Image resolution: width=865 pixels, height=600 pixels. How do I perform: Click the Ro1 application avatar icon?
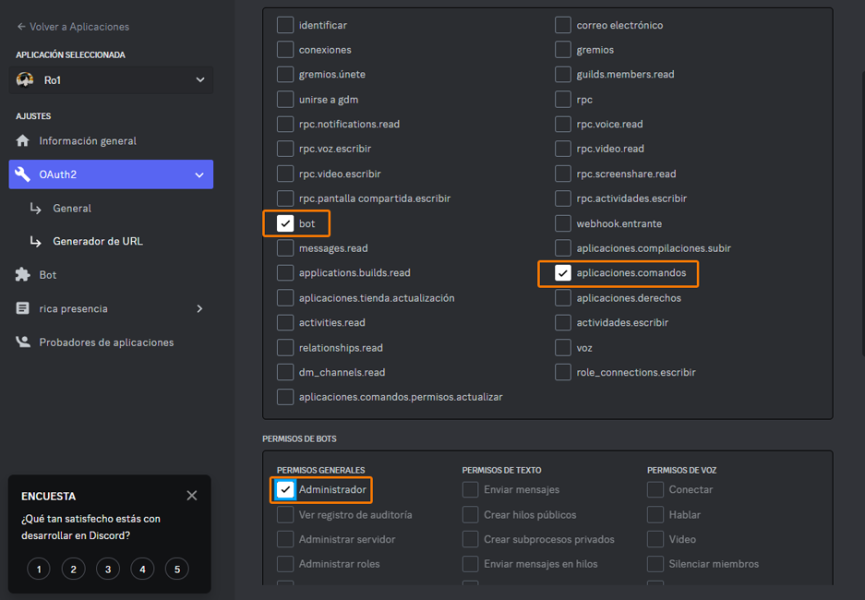click(26, 80)
